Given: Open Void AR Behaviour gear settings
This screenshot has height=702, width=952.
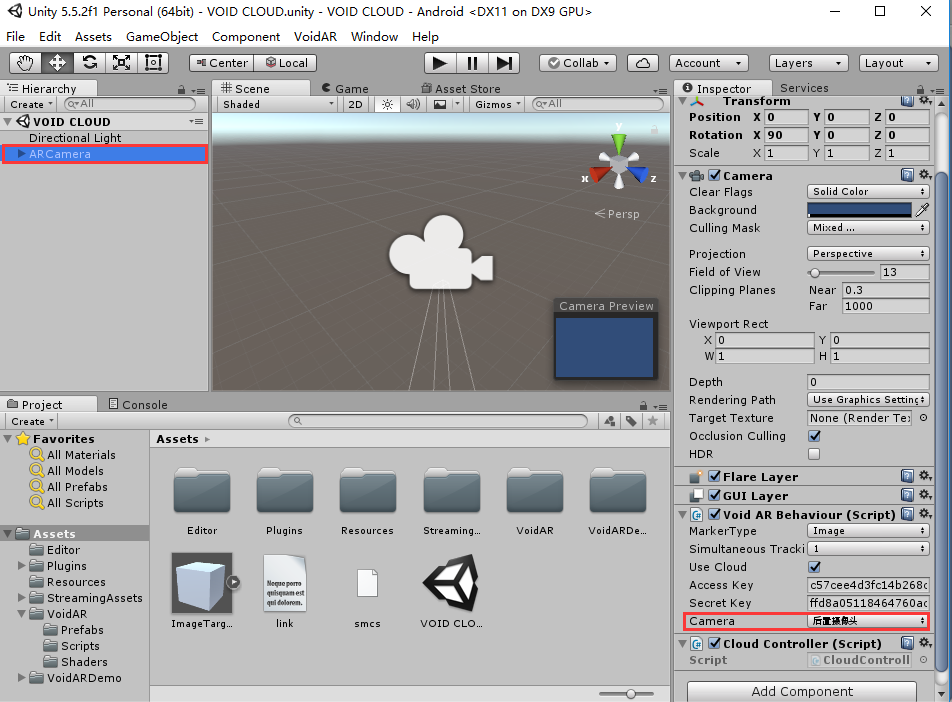Looking at the screenshot, I should [925, 514].
